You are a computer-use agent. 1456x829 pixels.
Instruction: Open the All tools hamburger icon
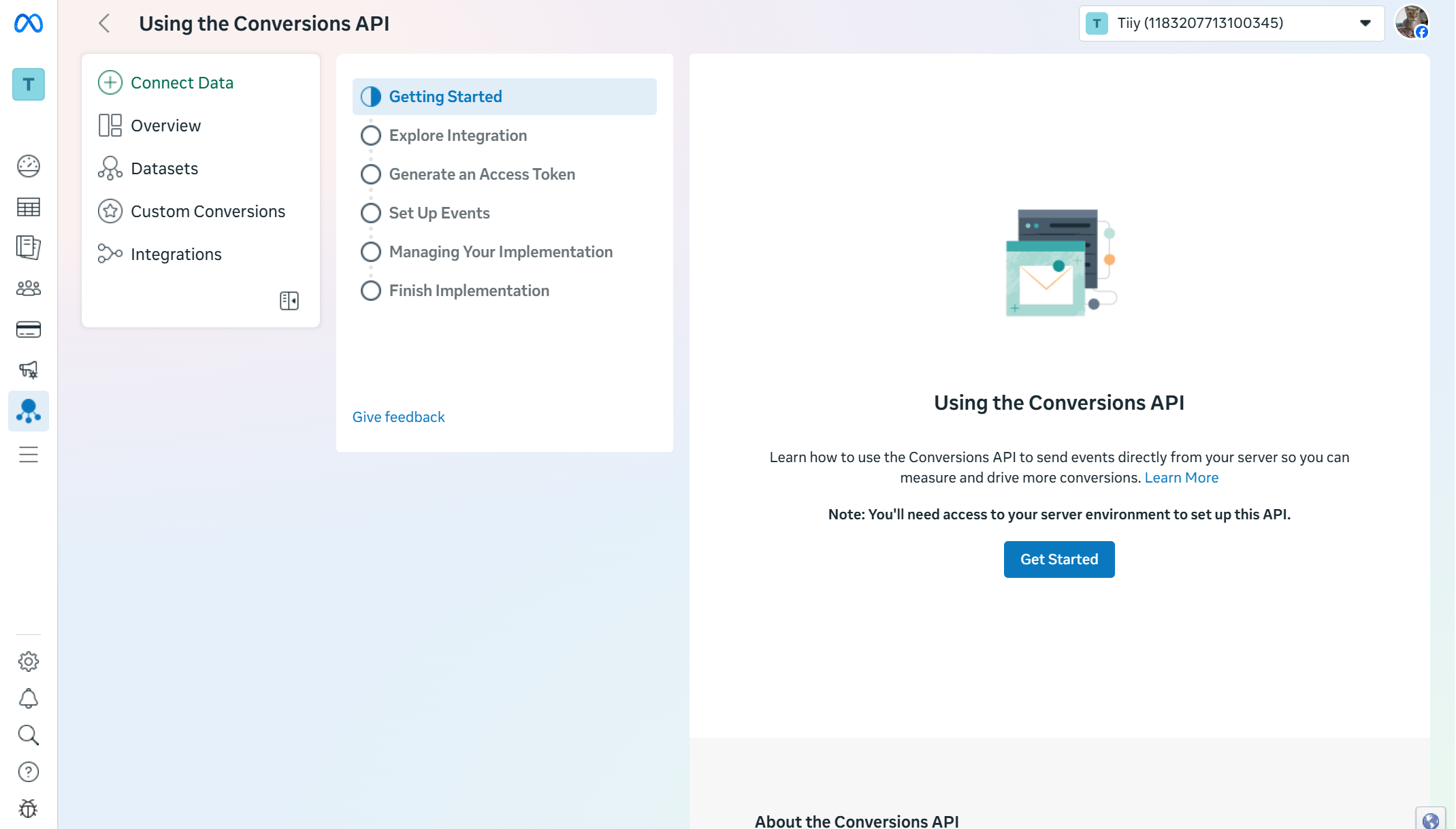(29, 454)
